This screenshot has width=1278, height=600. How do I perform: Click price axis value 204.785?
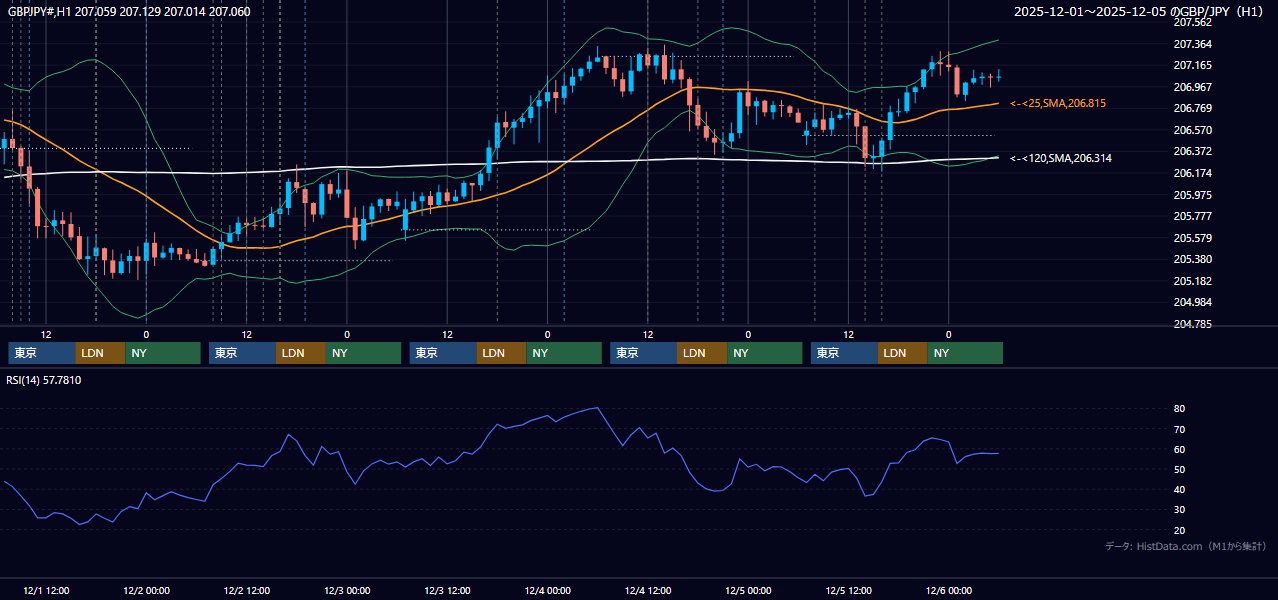click(x=1192, y=324)
